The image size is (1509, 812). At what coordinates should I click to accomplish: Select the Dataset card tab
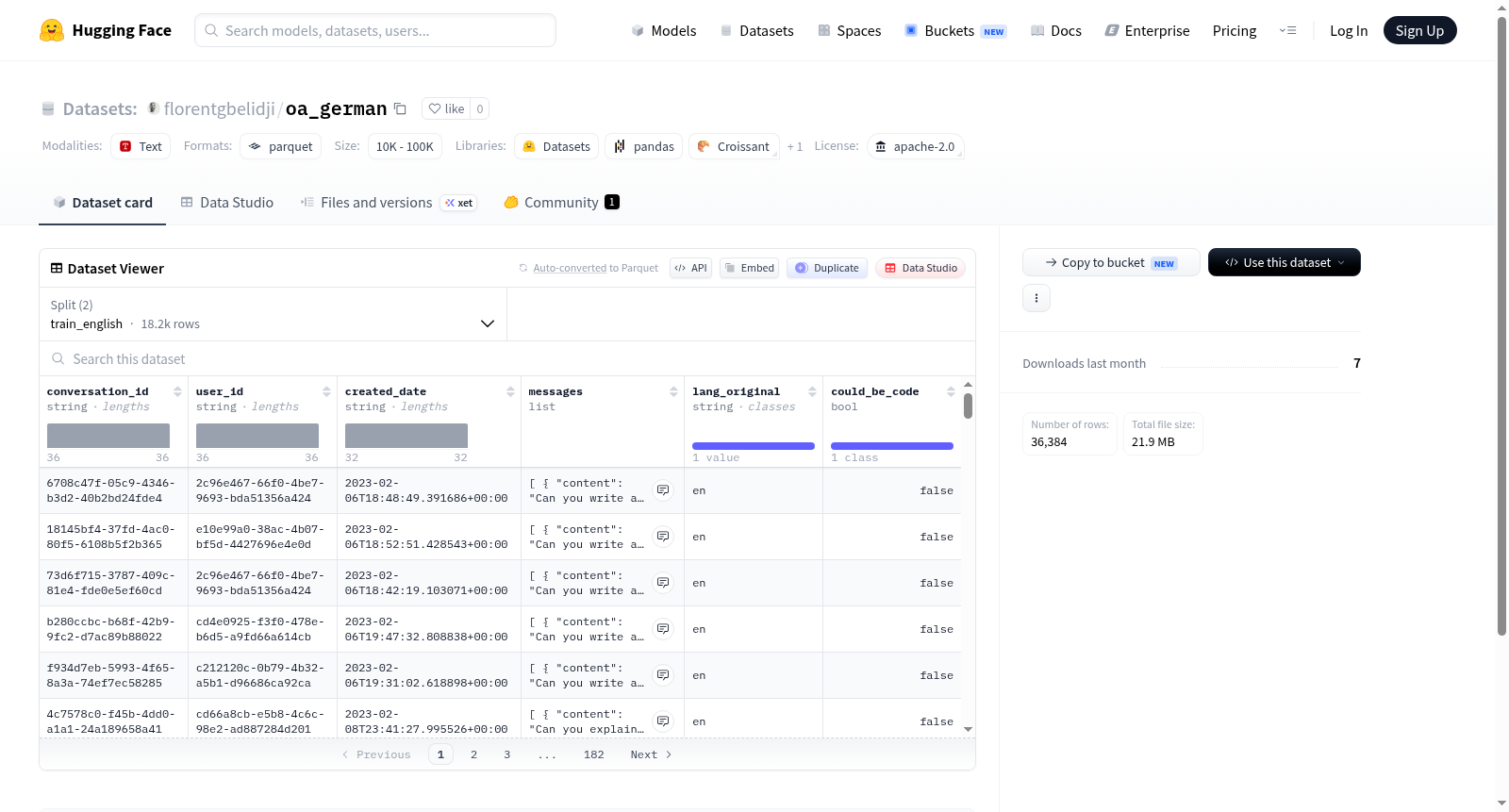[x=103, y=203]
